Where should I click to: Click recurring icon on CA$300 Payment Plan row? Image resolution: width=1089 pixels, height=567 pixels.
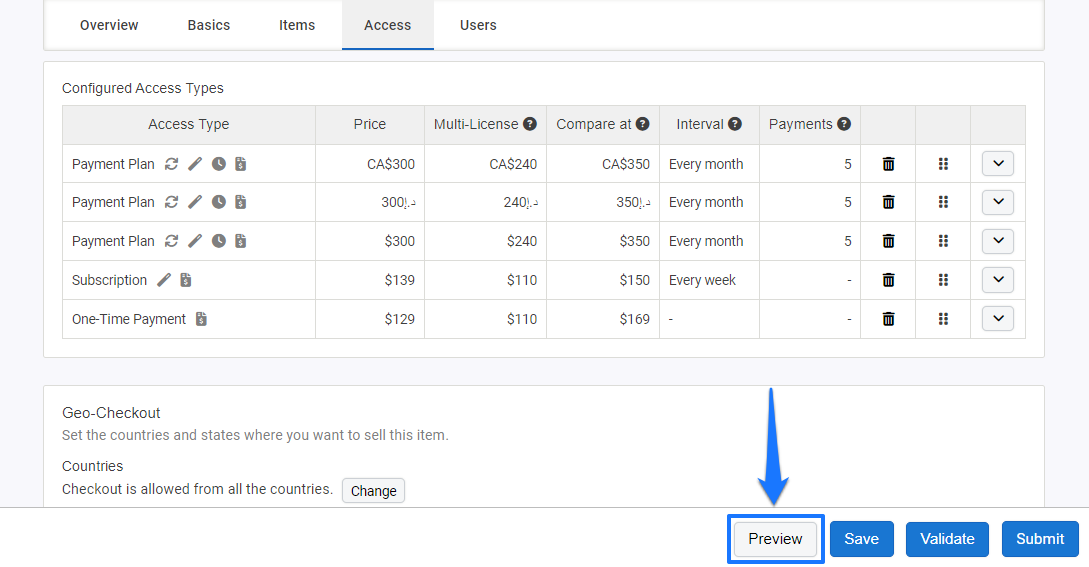point(171,164)
